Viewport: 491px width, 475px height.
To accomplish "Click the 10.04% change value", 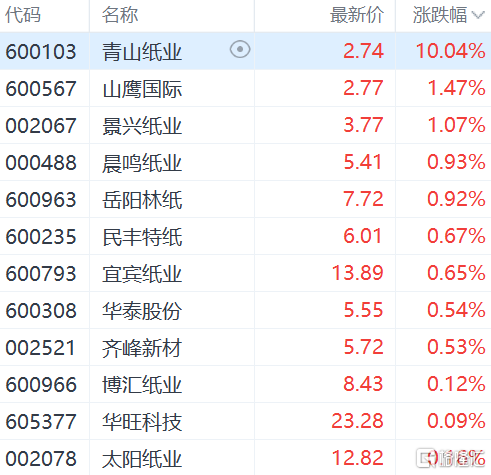I will point(451,51).
